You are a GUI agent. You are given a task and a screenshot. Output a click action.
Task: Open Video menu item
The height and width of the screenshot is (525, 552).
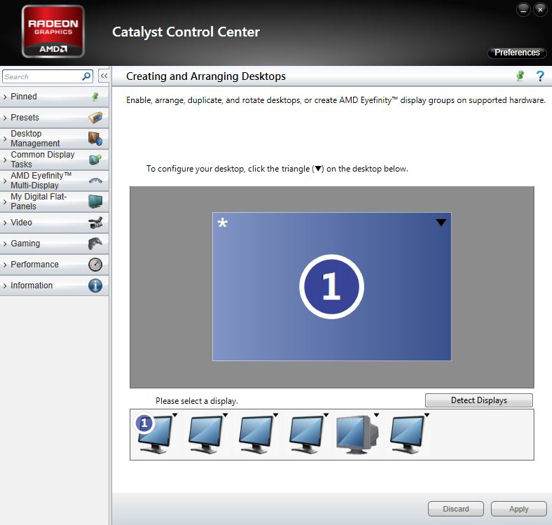[x=54, y=223]
